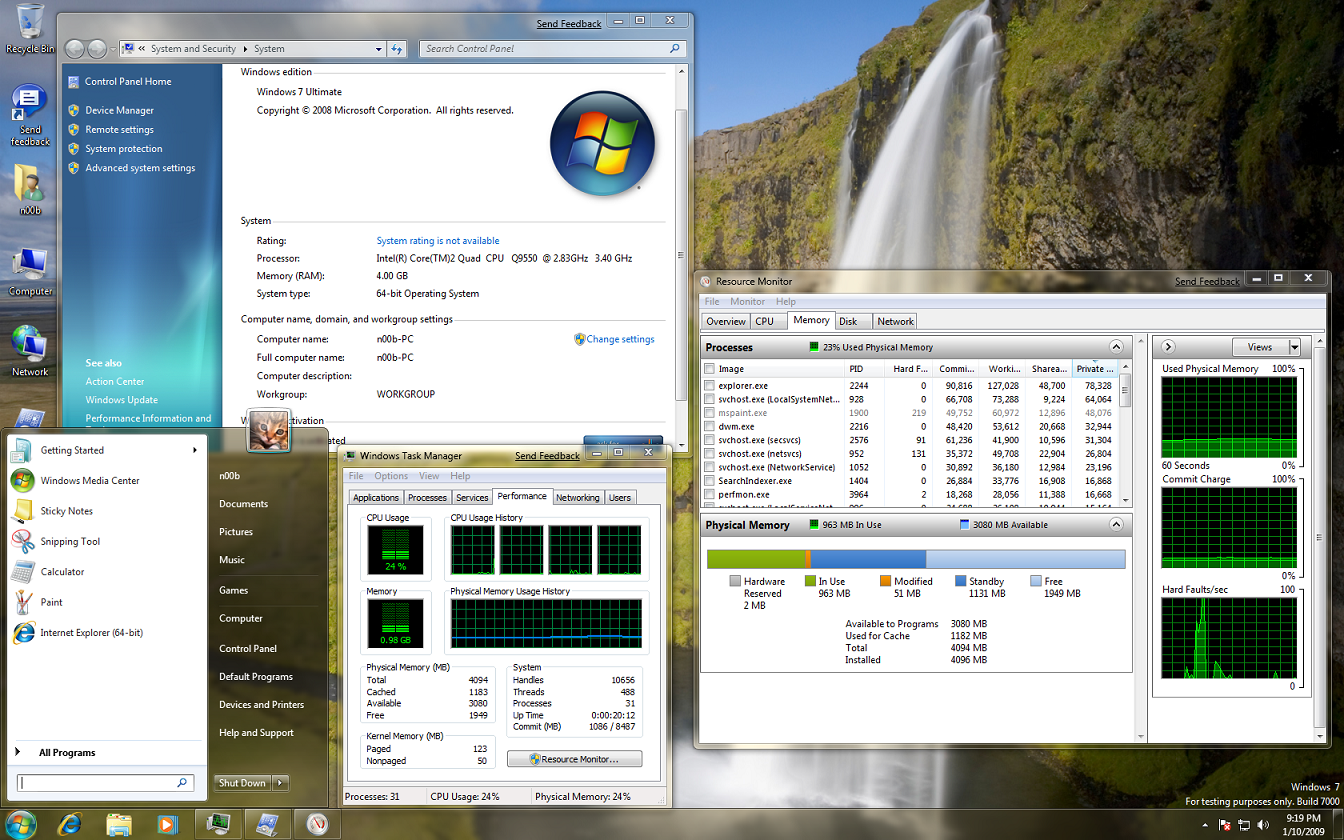Click the Change settings link
The width and height of the screenshot is (1344, 840).
pos(620,339)
